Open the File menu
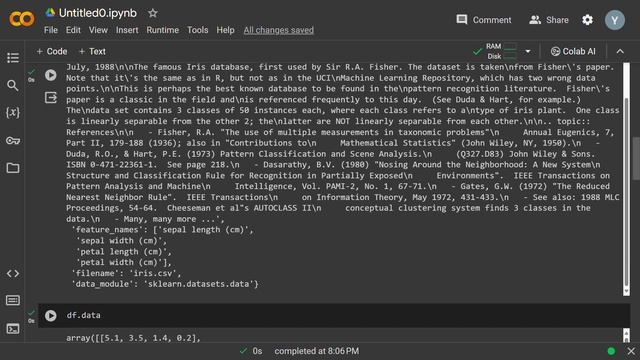Viewport: 640px width, 360px height. point(51,30)
